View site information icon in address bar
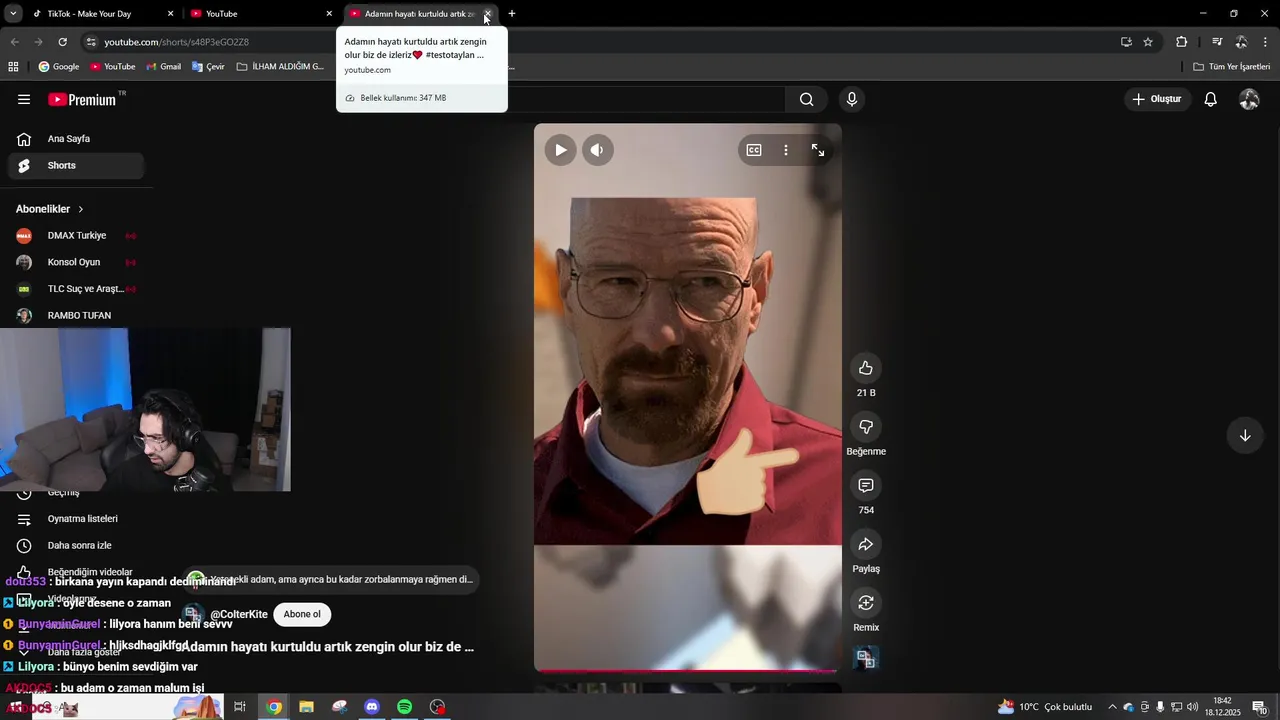Viewport: 1280px width, 720px height. [91, 42]
